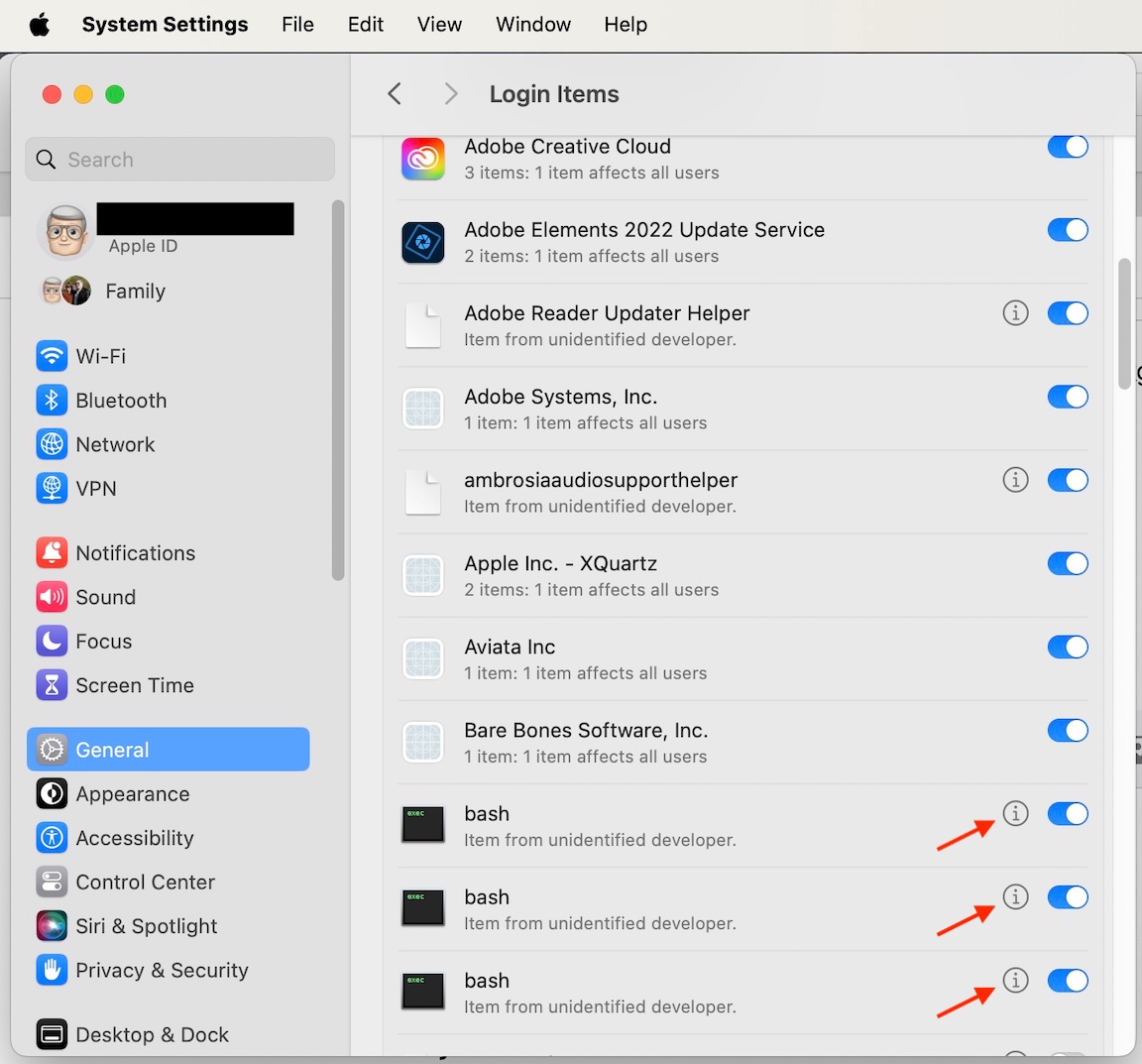Show info for the second bash item
The width and height of the screenshot is (1142, 1064).
1015,896
